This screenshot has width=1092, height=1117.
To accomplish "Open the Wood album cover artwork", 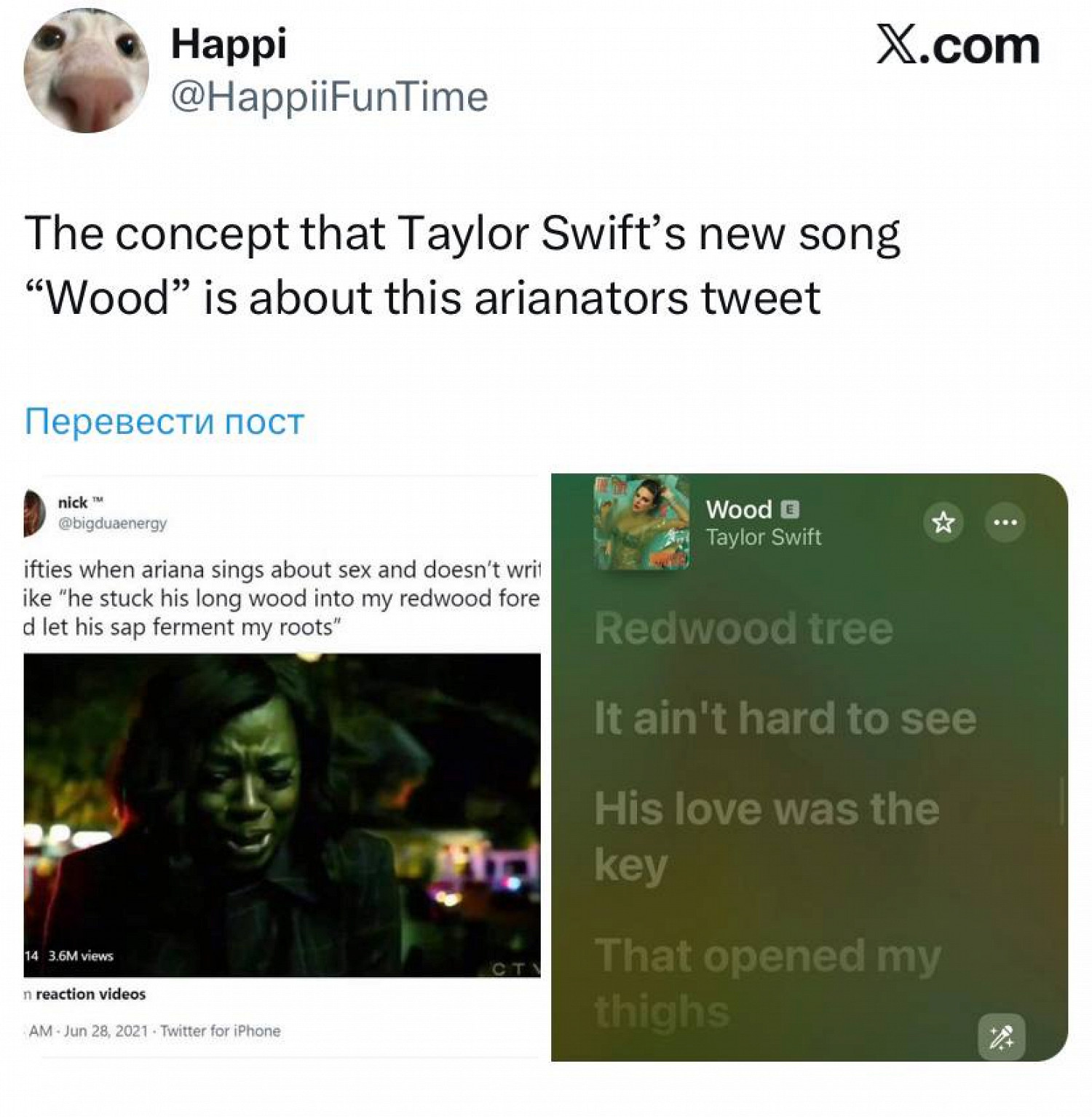I will click(641, 522).
